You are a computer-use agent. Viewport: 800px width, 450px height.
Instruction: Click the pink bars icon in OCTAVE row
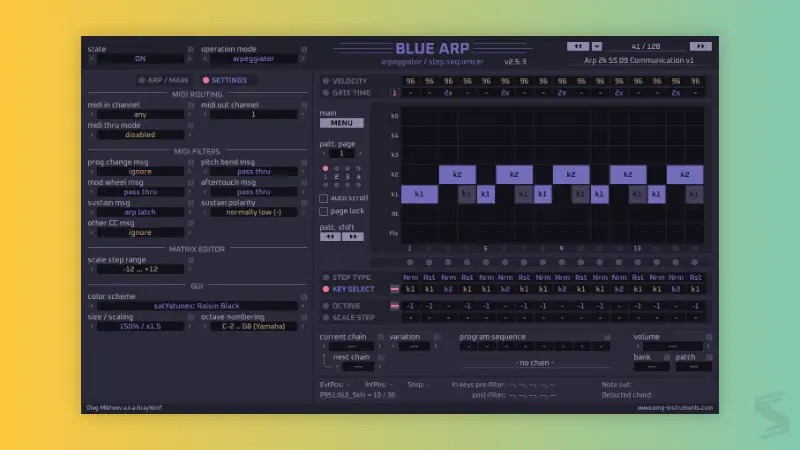[x=394, y=306]
